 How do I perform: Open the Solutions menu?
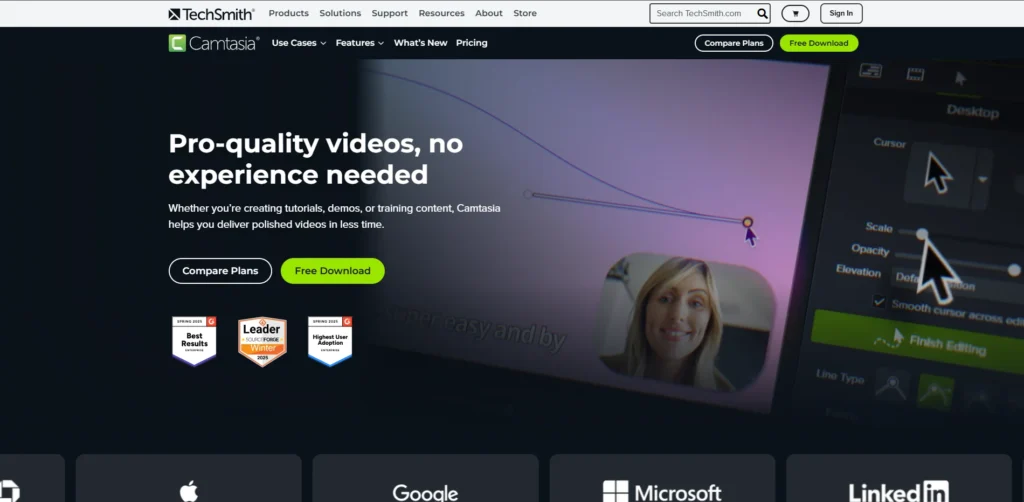[340, 13]
